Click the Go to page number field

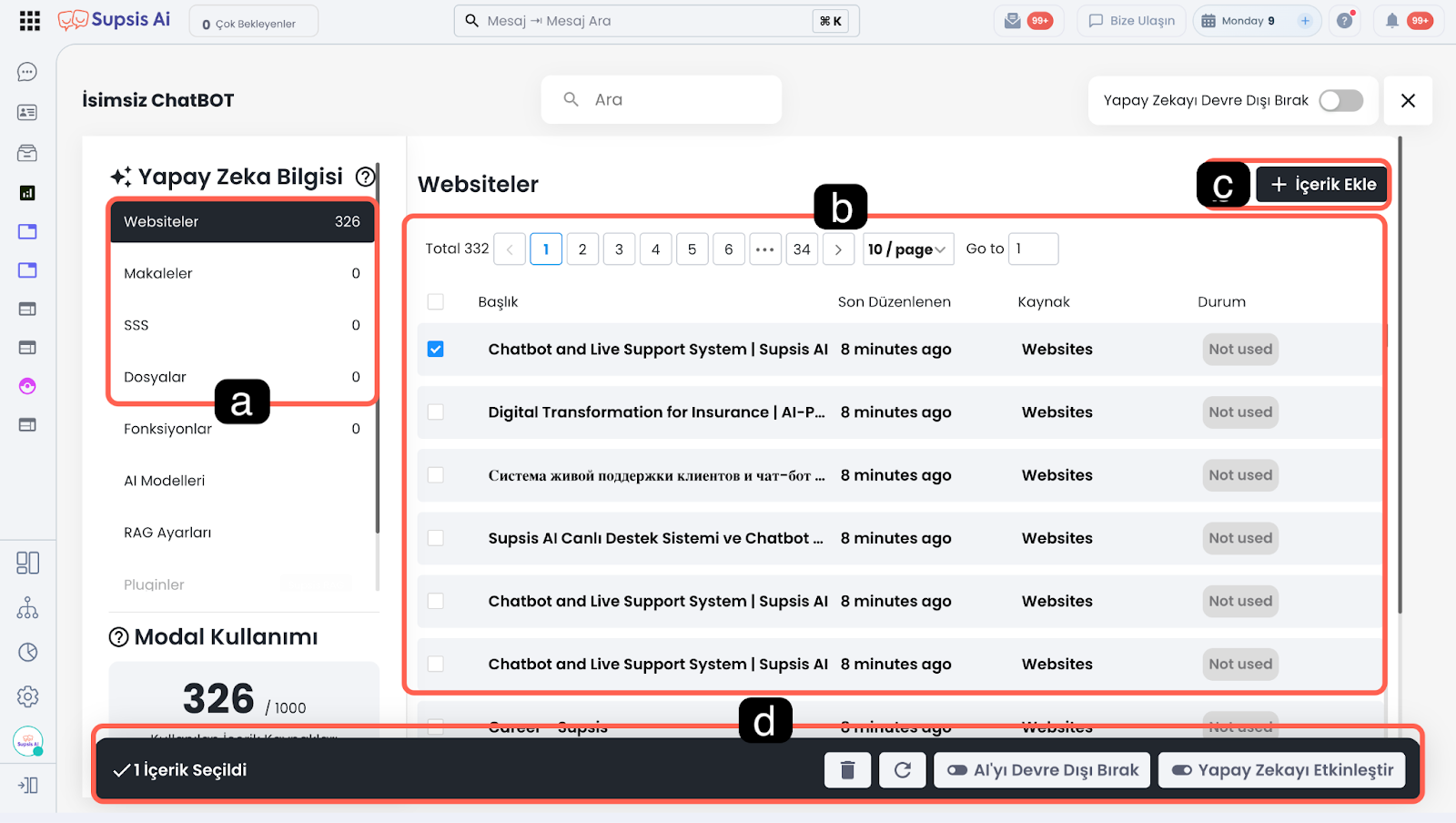point(1033,249)
